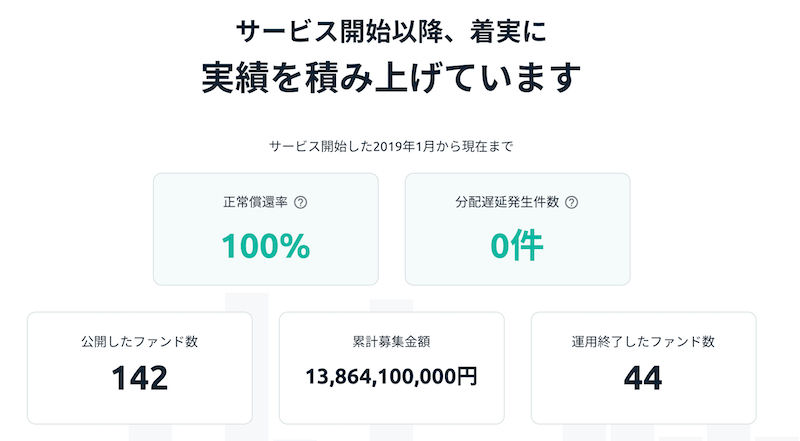800x441 pixels.
Task: Open the 運用終了したファンド数 card
Action: pos(643,368)
